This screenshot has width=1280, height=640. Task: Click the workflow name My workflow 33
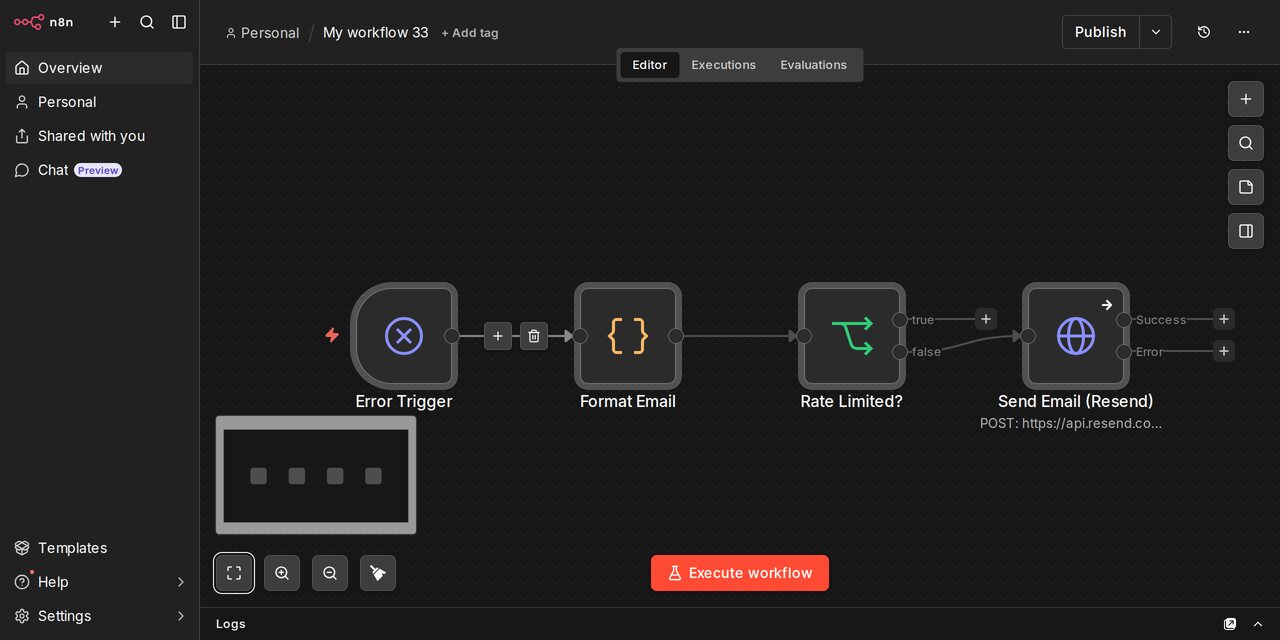point(375,33)
